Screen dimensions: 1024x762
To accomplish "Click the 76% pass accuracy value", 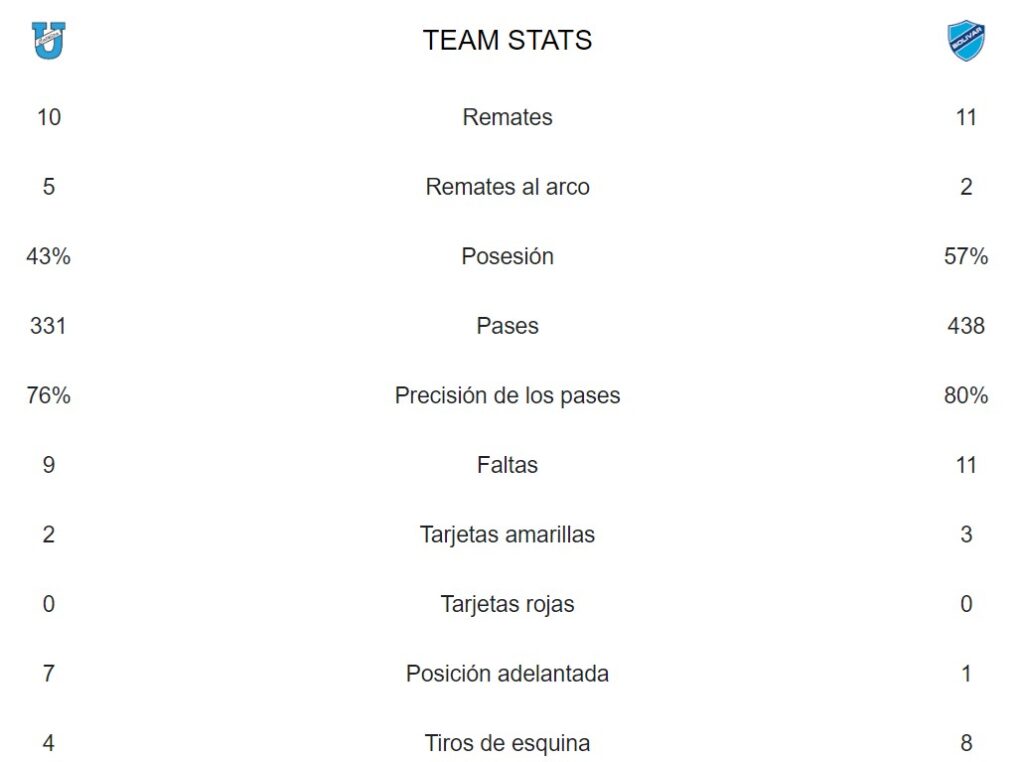I will pyautogui.click(x=48, y=396).
